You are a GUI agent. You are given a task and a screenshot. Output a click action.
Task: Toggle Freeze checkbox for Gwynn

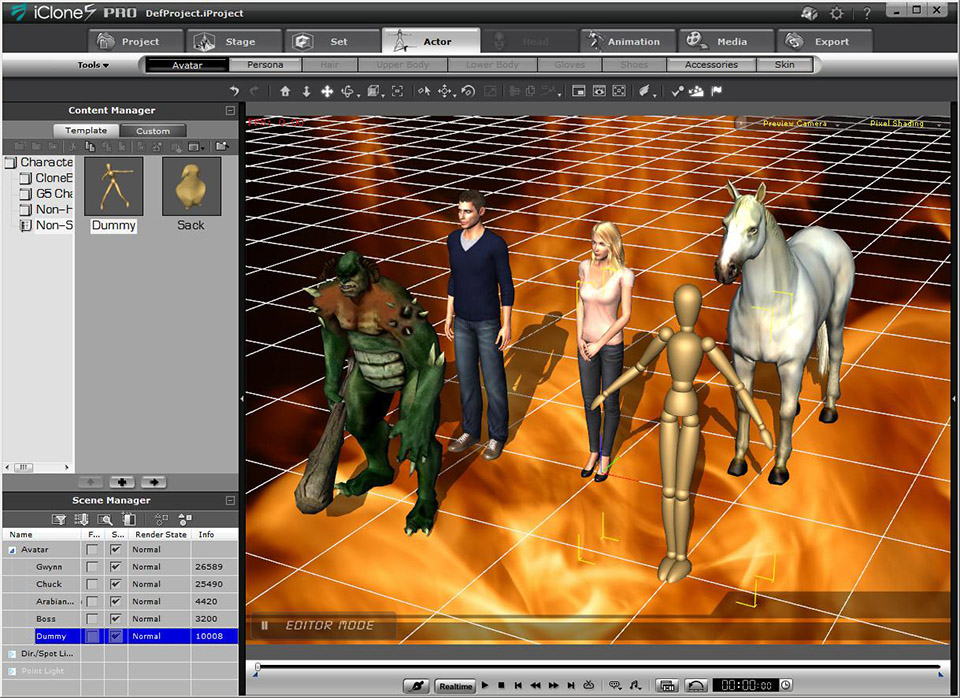[92, 567]
